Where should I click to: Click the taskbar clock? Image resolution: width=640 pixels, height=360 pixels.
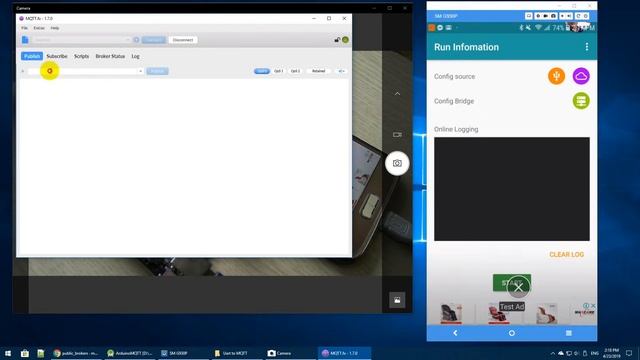[611, 353]
